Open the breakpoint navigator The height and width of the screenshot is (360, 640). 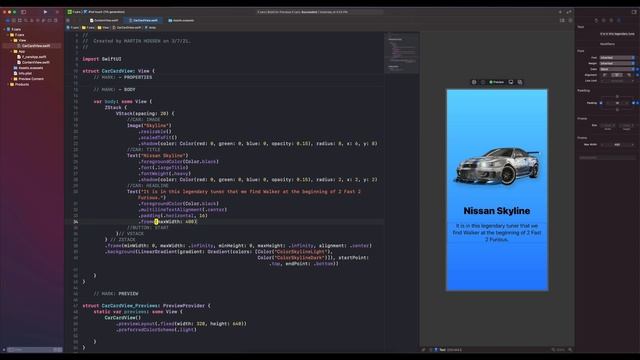(x=49, y=20)
